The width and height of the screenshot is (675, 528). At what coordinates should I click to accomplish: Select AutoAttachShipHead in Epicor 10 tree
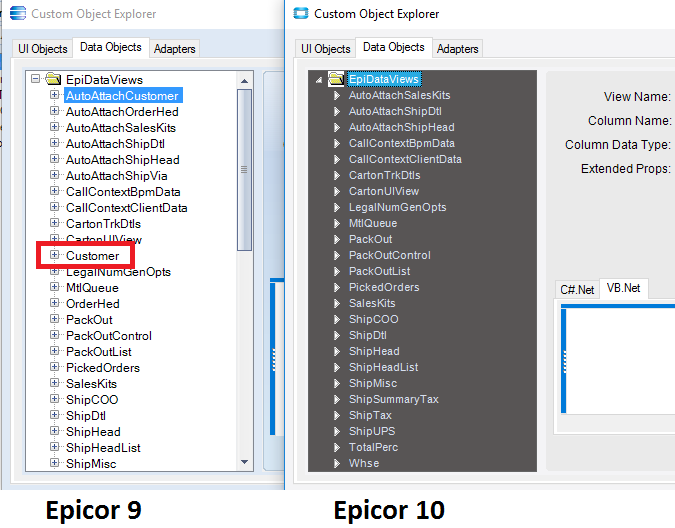[x=402, y=127]
